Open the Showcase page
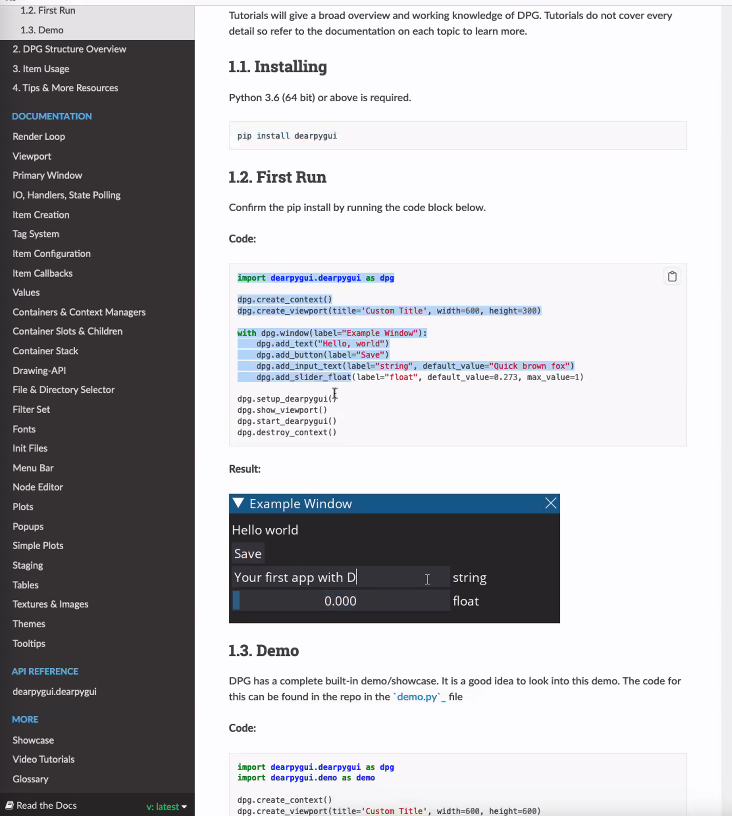The image size is (732, 816). [33, 740]
